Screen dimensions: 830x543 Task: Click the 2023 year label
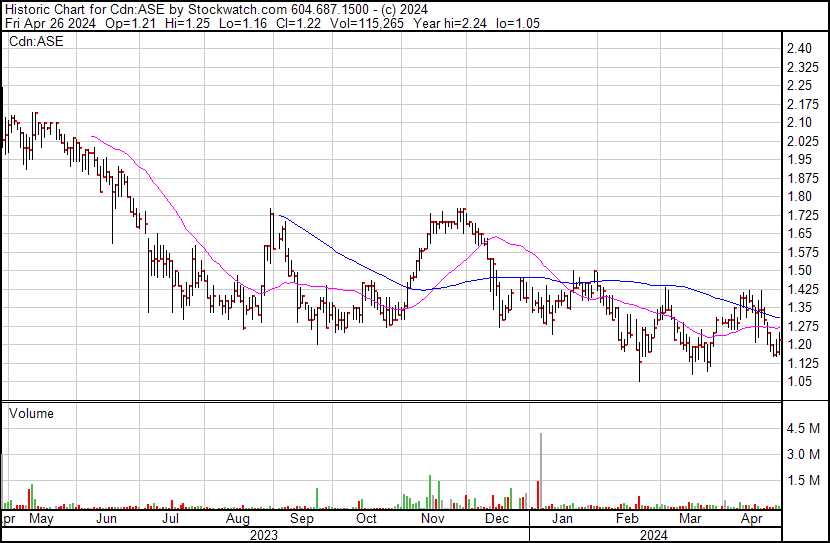pyautogui.click(x=264, y=535)
